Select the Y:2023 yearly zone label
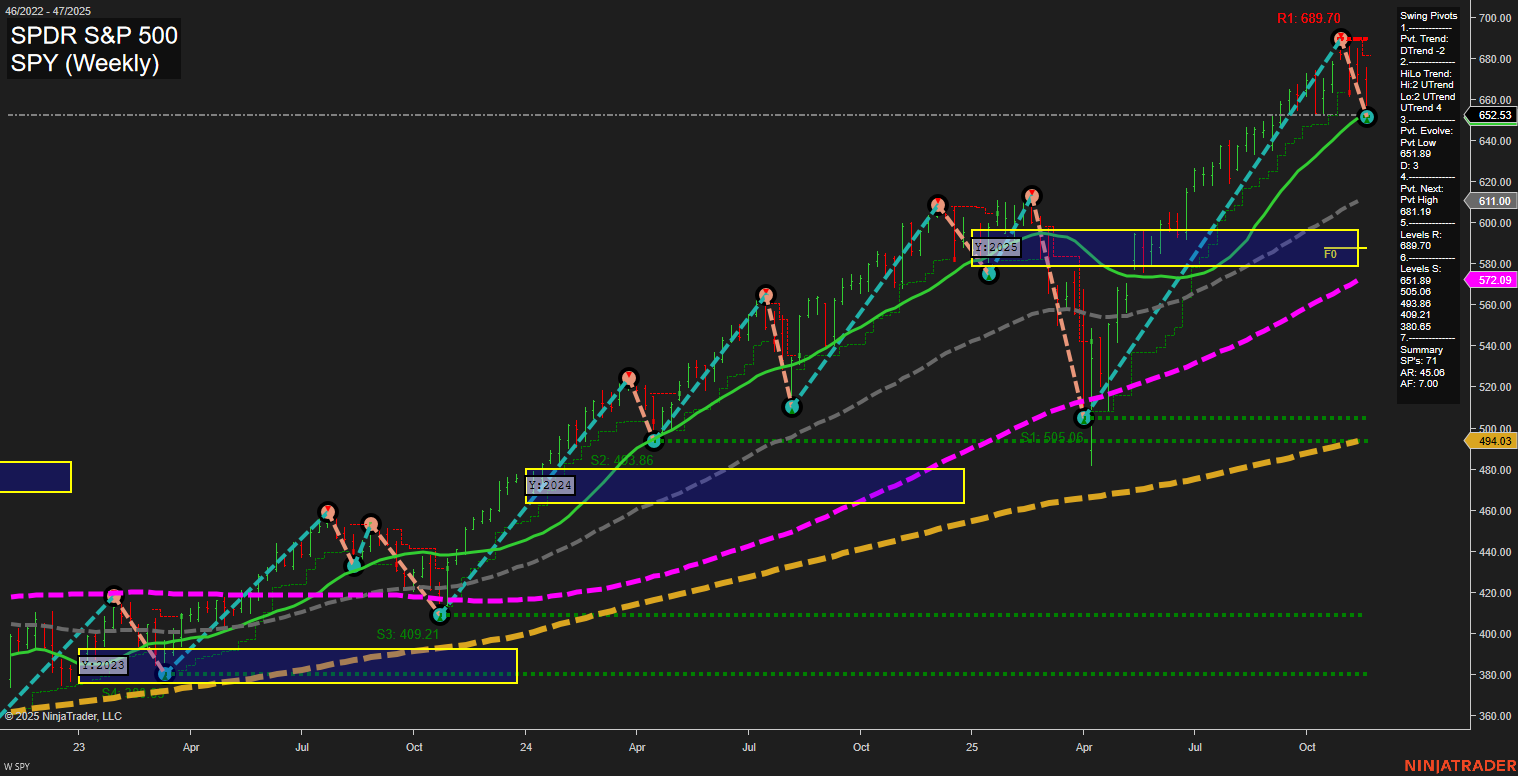The image size is (1518, 776). tap(103, 666)
